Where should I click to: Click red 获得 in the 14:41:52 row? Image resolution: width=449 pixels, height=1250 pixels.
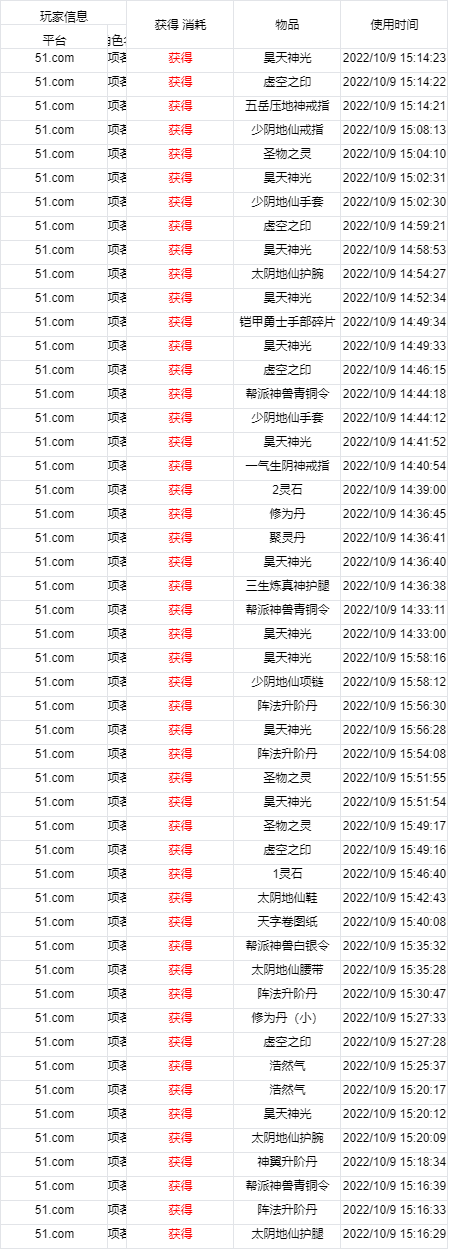[x=180, y=442]
